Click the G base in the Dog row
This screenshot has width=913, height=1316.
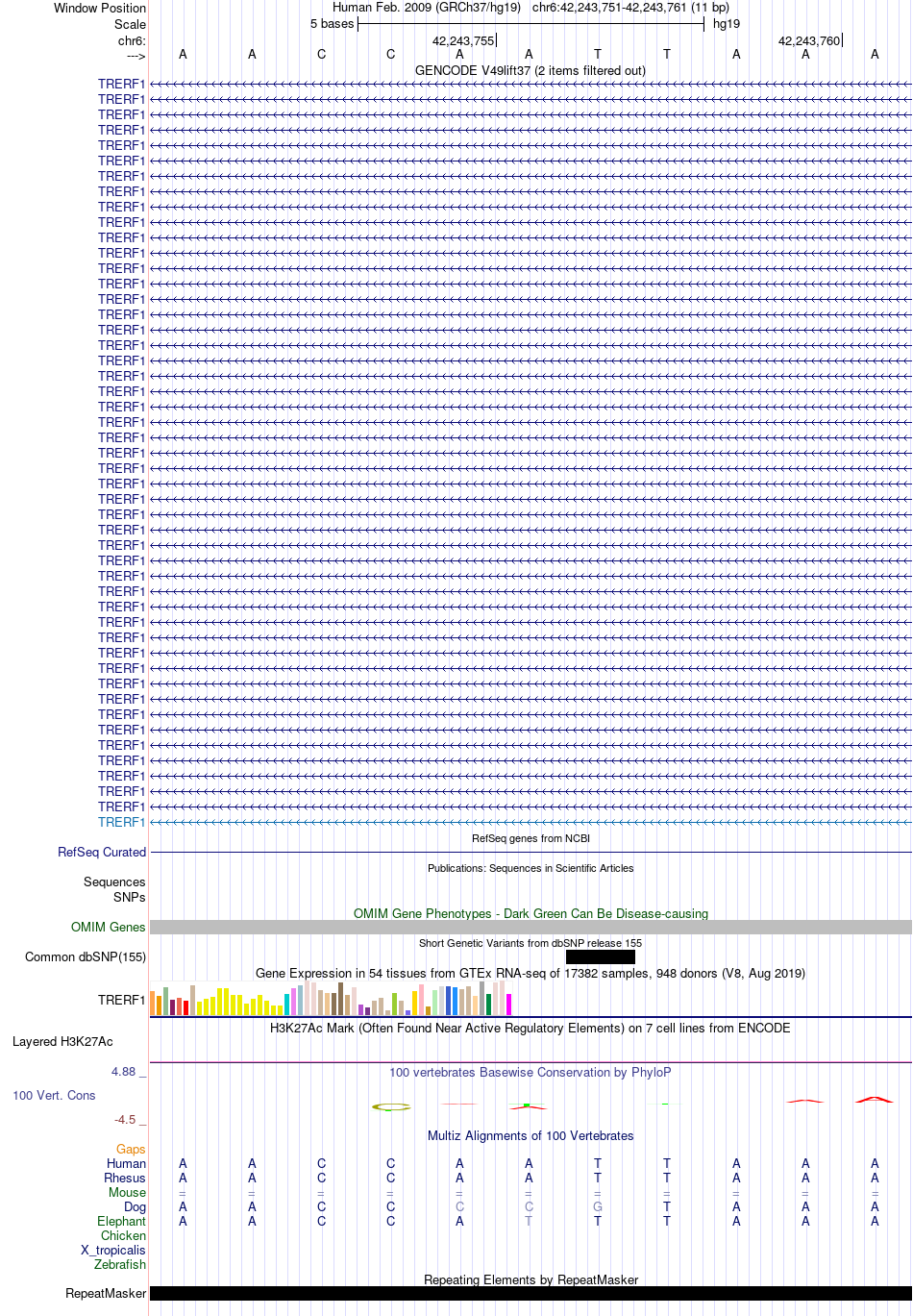click(x=598, y=1206)
